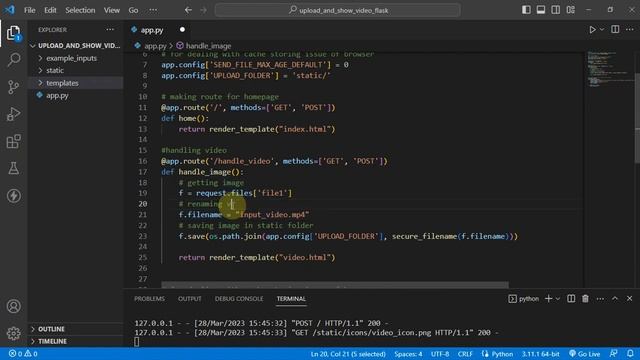This screenshot has height=360, width=640.
Task: Change CRLF end of line sequence
Action: [465, 353]
